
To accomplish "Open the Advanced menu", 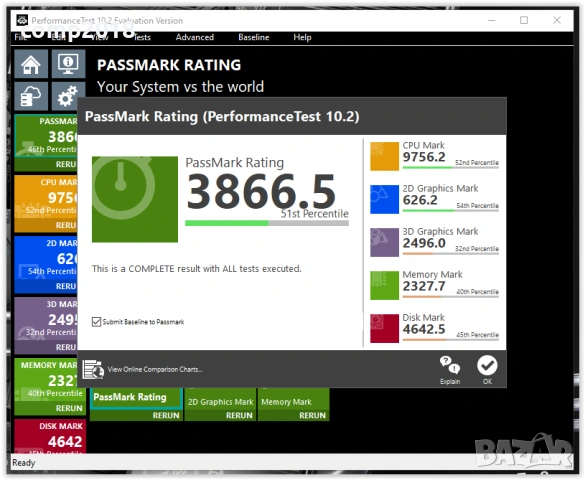I will pyautogui.click(x=195, y=37).
